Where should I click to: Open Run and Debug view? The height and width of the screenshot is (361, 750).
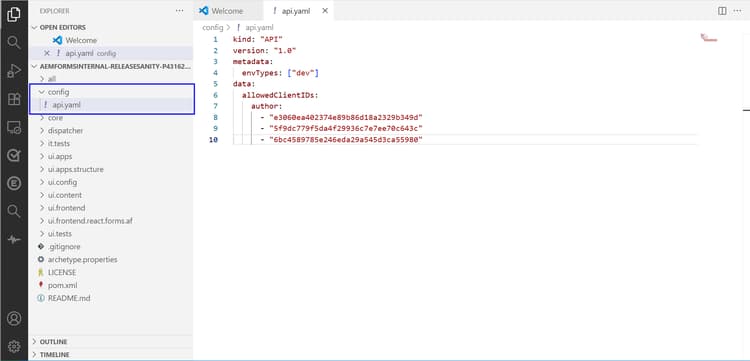pyautogui.click(x=14, y=71)
